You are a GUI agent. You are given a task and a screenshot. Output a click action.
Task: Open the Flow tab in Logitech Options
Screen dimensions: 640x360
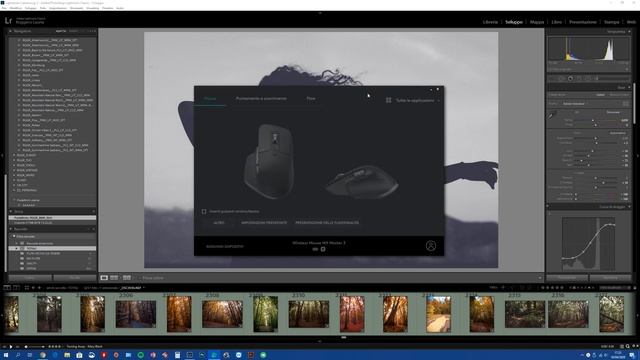coord(311,98)
